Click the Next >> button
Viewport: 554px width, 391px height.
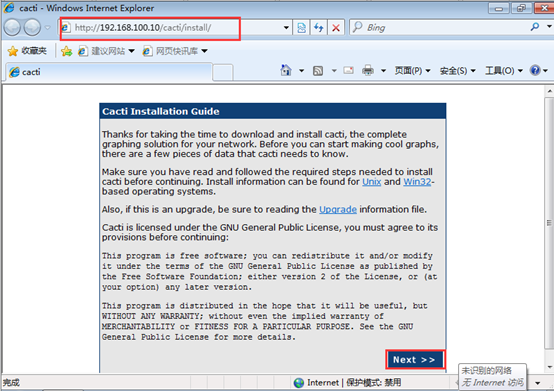tap(415, 360)
